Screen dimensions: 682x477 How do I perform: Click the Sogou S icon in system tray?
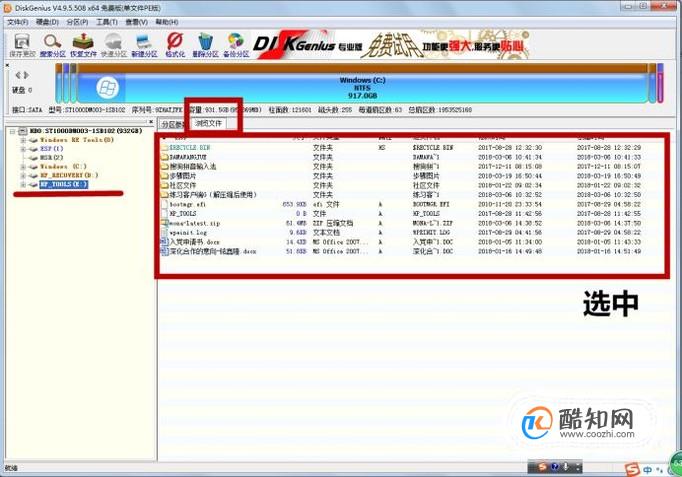pyautogui.click(x=632, y=470)
